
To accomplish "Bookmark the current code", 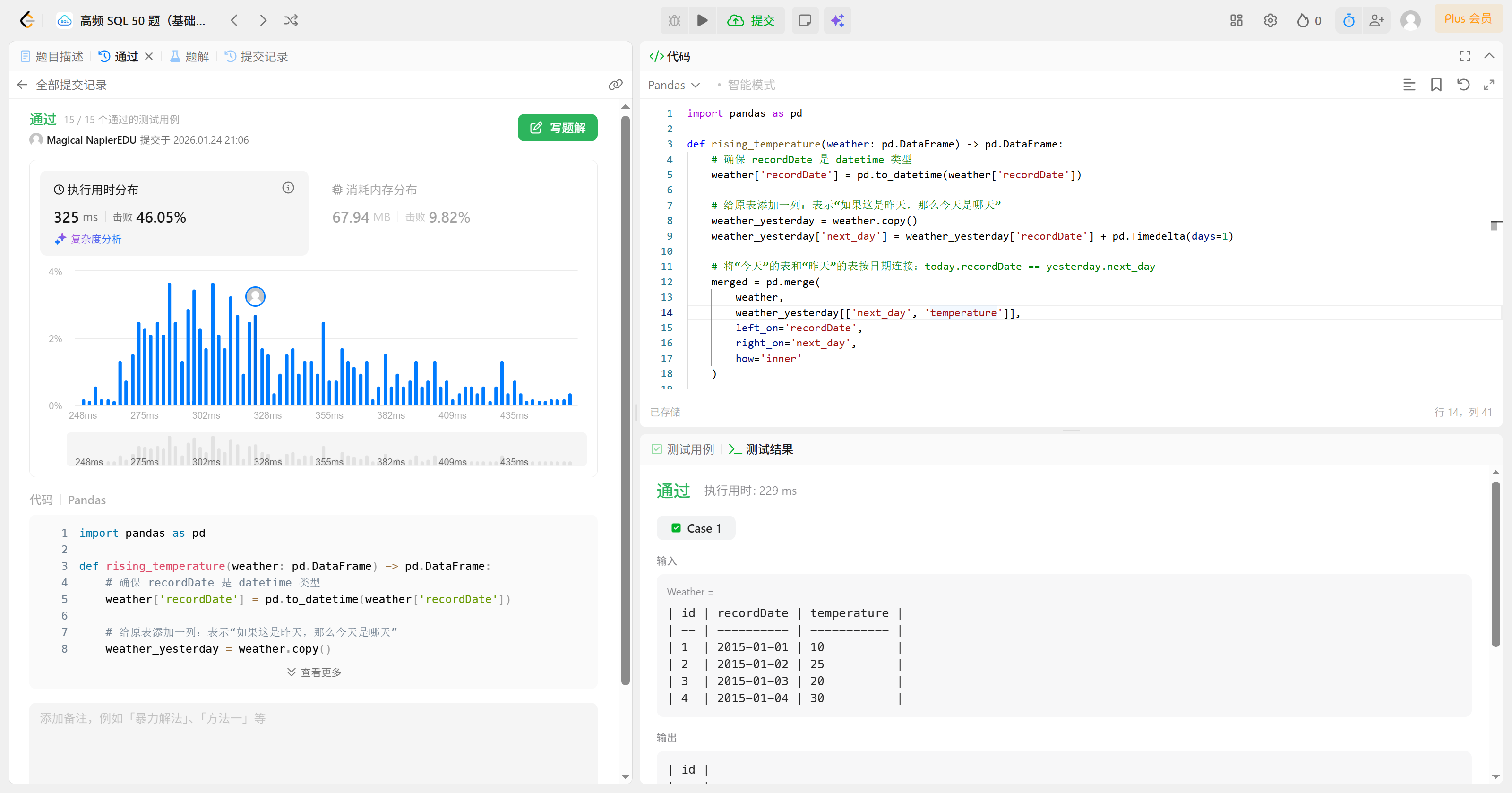I will point(1436,85).
